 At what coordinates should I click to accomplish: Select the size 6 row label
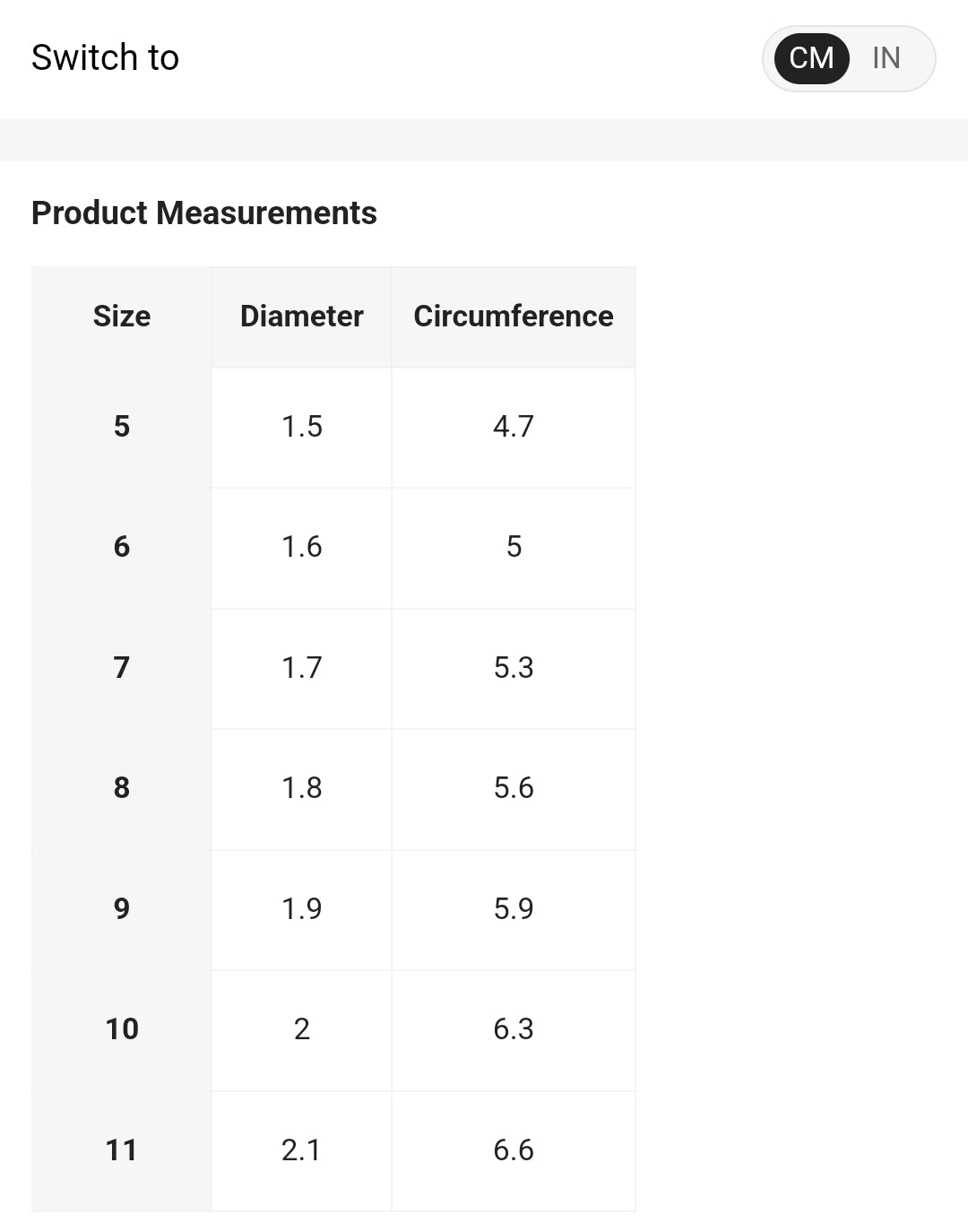coord(122,547)
